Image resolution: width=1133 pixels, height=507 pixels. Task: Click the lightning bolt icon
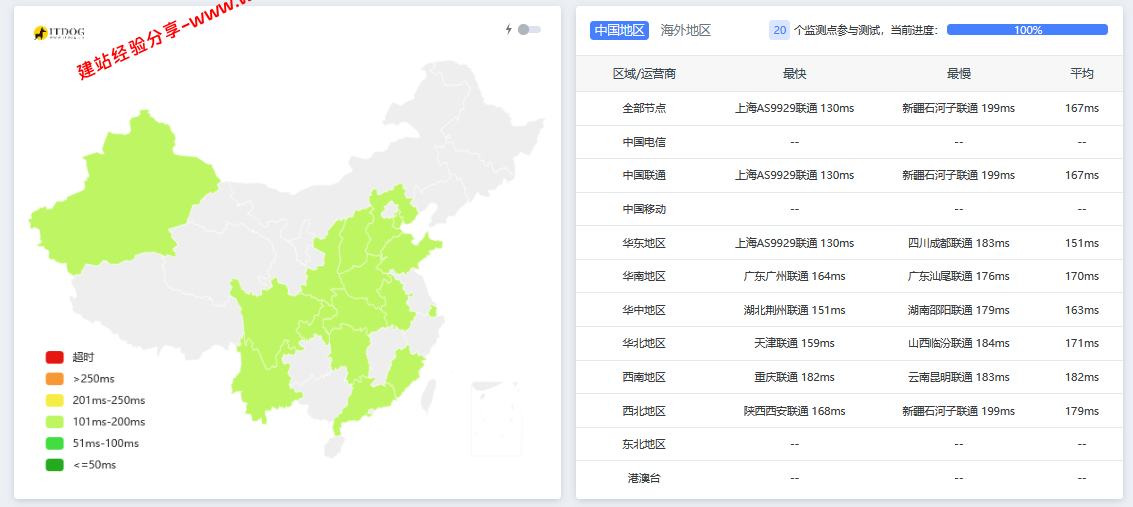tap(509, 30)
